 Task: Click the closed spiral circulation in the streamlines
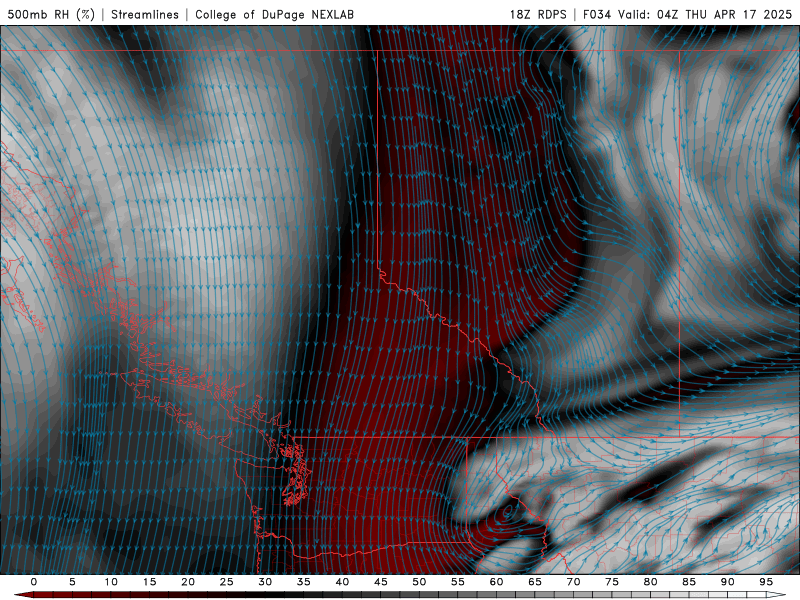[507, 512]
